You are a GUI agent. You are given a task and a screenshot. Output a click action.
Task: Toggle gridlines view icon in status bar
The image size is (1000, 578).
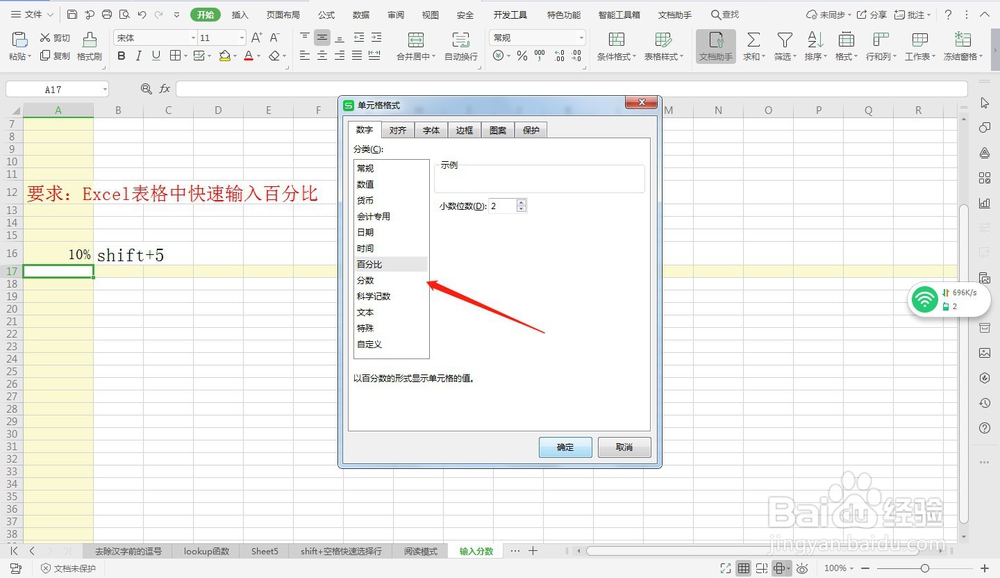(x=744, y=567)
